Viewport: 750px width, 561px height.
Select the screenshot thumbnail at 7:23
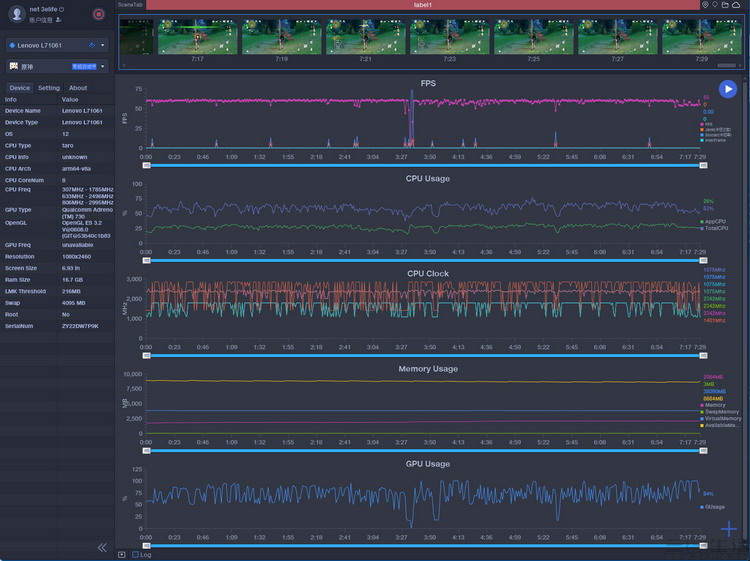pyautogui.click(x=450, y=37)
